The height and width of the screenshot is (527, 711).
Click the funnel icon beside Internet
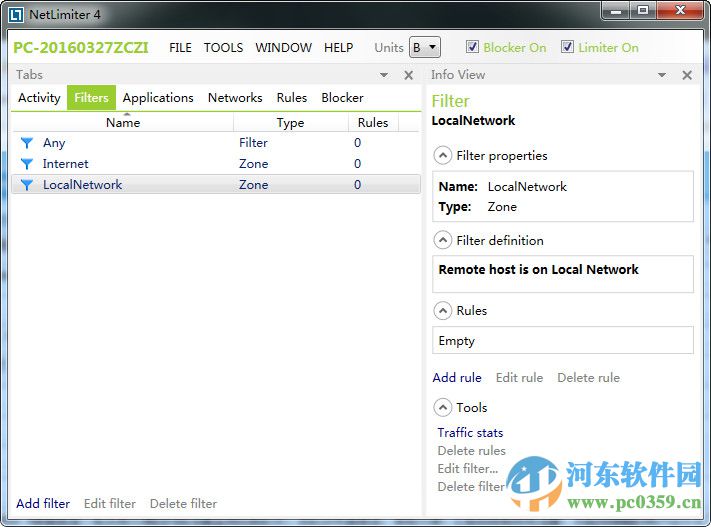[27, 164]
